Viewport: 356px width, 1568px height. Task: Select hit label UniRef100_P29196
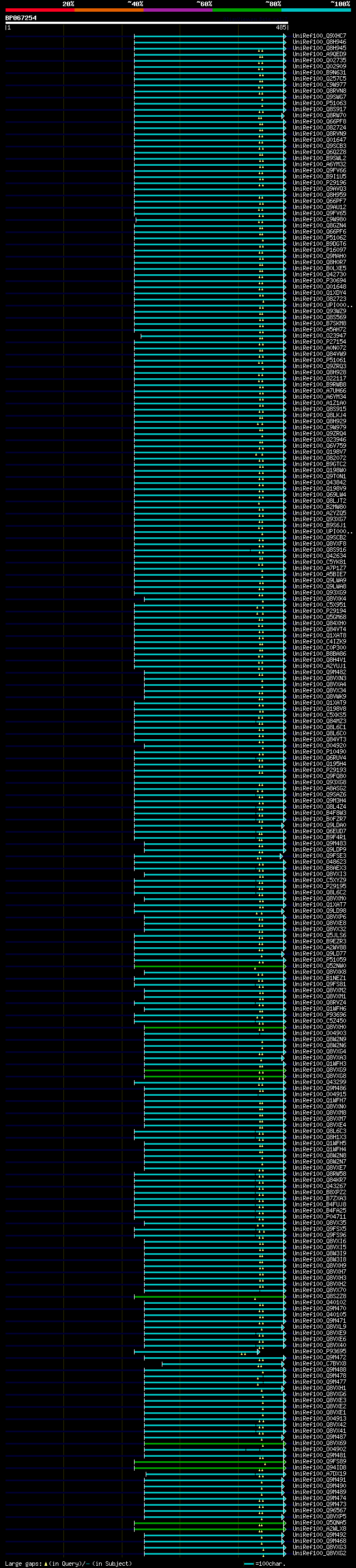click(x=319, y=182)
